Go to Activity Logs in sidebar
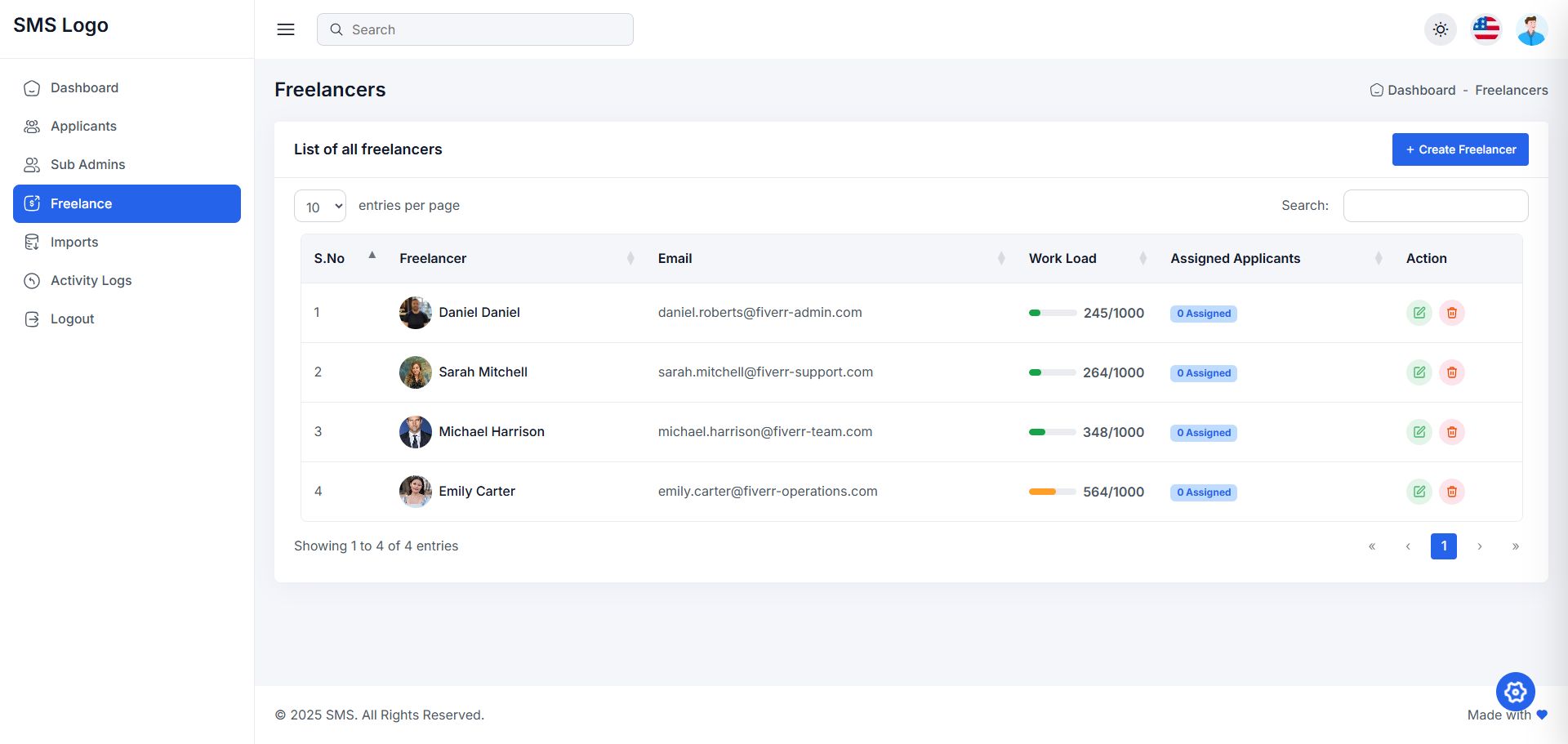 click(x=91, y=281)
